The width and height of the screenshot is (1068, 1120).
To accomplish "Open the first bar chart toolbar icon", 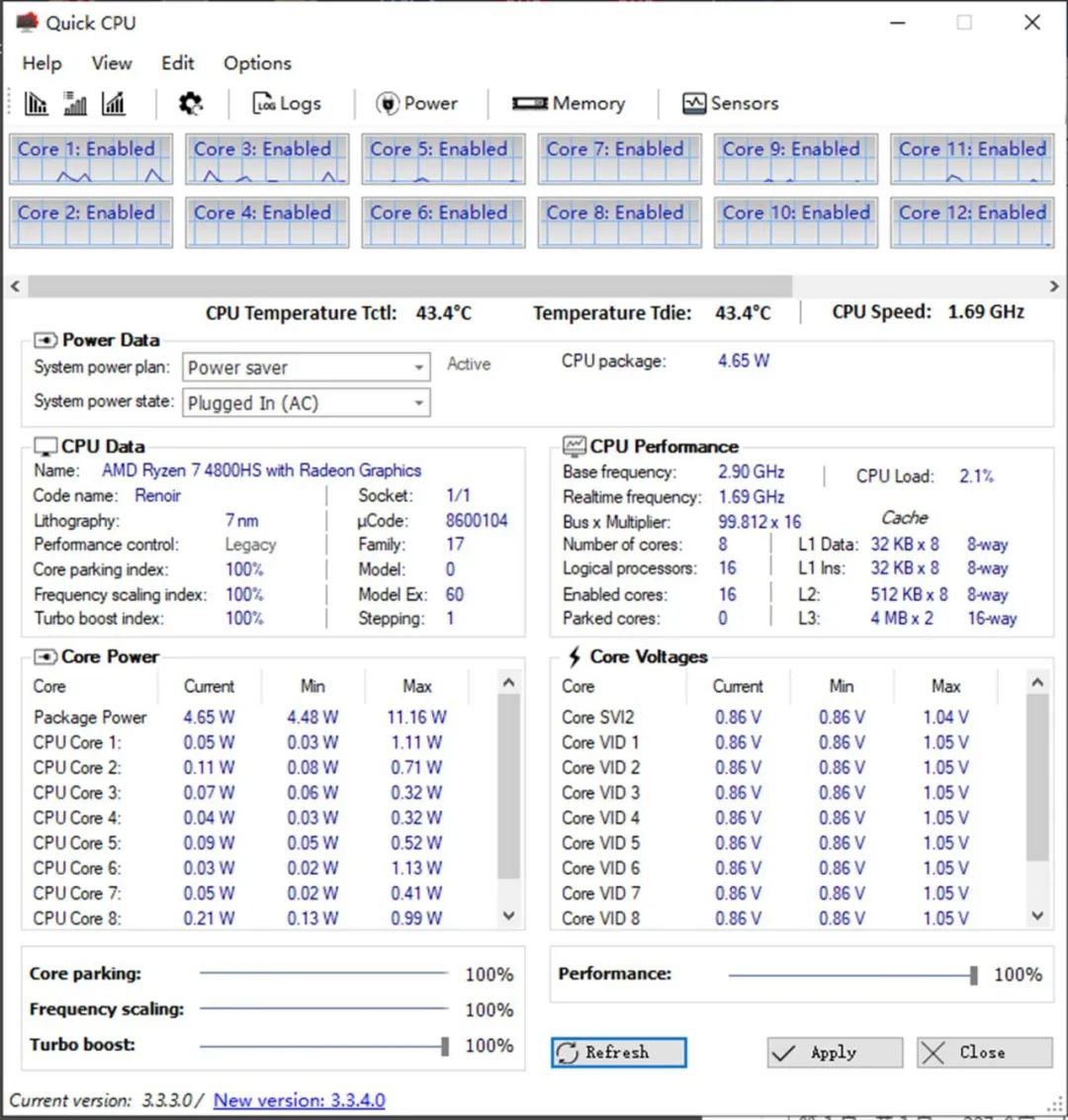I will tap(36, 104).
